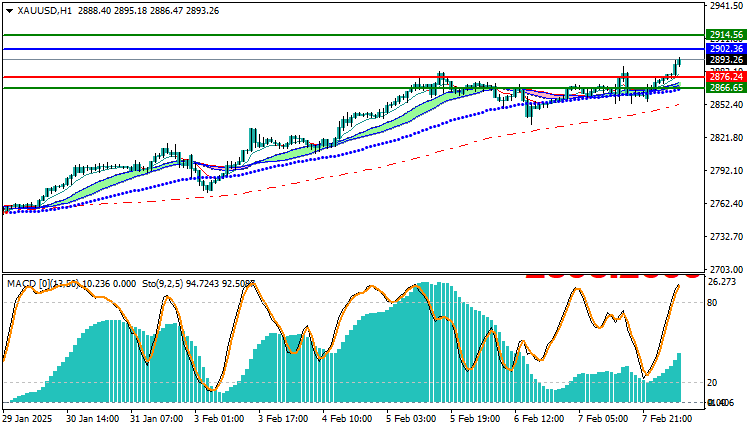The width and height of the screenshot is (750, 430).
Task: Click the 20 level on indicator scale
Action: 712,383
